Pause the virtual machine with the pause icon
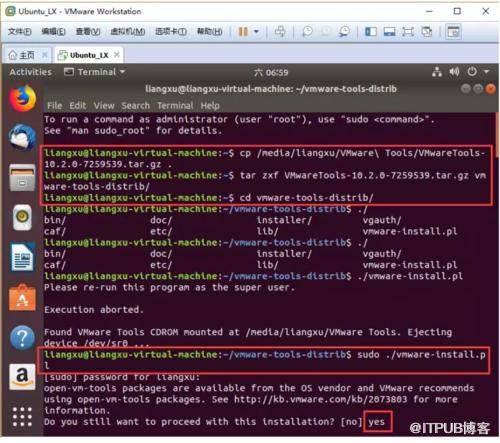 pyautogui.click(x=243, y=32)
